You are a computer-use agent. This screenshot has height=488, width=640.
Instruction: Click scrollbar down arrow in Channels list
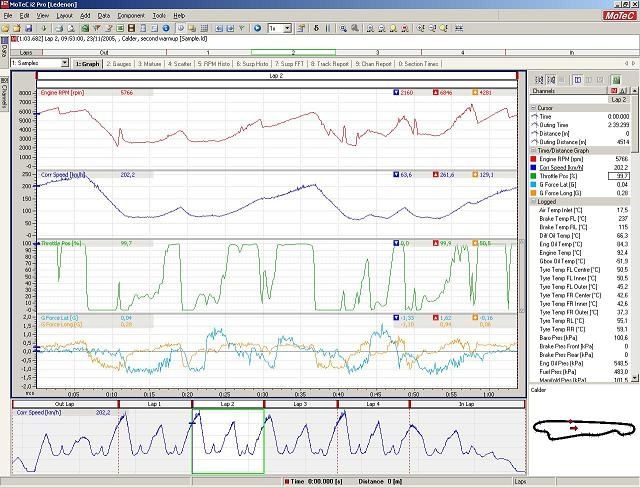click(635, 378)
